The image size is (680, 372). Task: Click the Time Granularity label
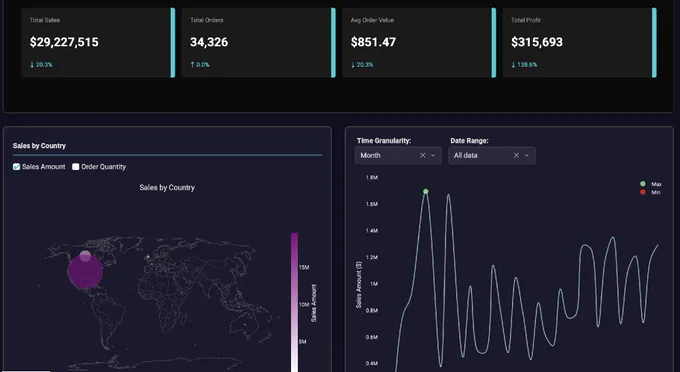point(384,140)
